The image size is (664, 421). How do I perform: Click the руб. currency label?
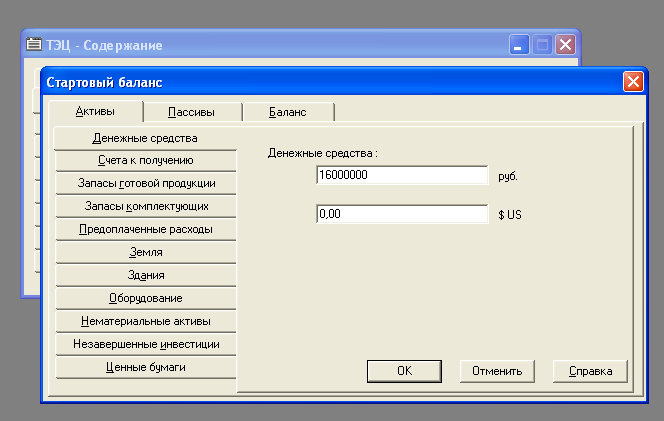pyautogui.click(x=508, y=176)
